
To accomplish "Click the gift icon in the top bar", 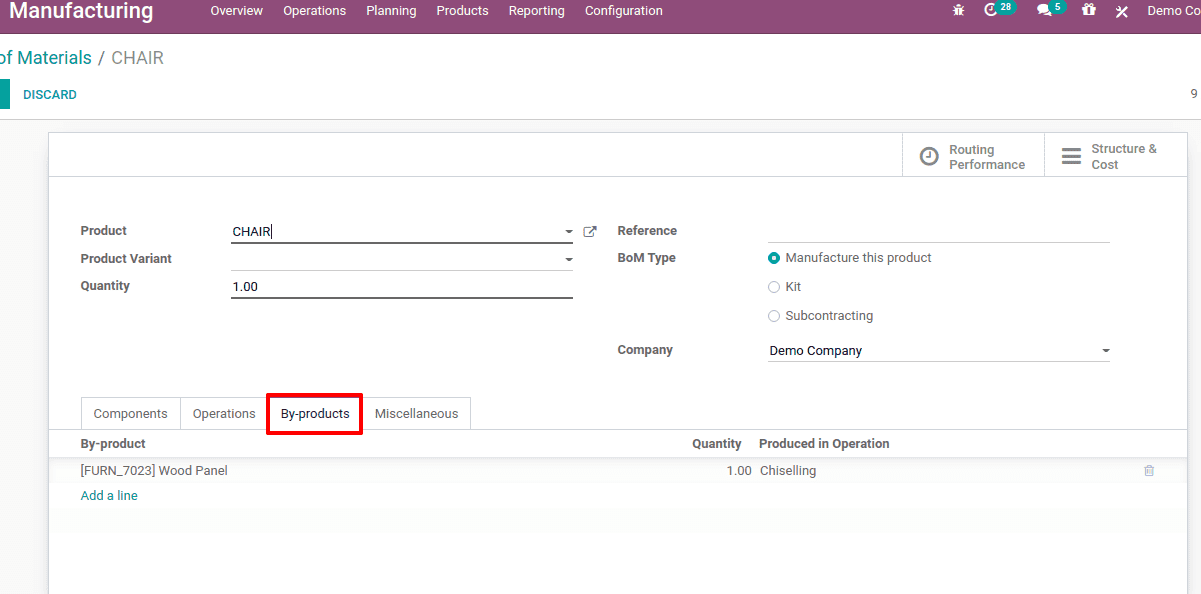I will click(1089, 10).
